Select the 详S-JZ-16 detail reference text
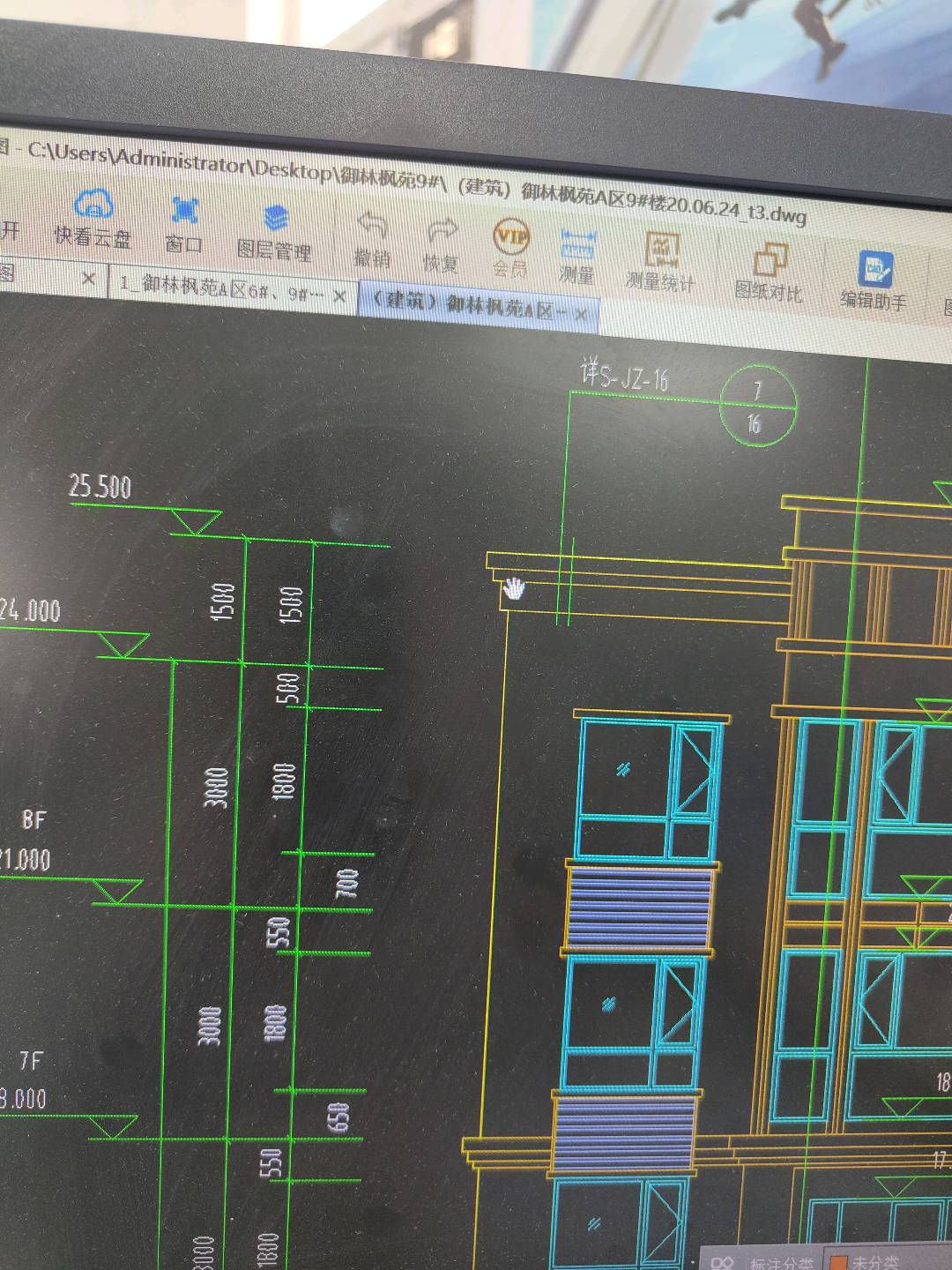This screenshot has height=1270, width=952. (x=624, y=376)
